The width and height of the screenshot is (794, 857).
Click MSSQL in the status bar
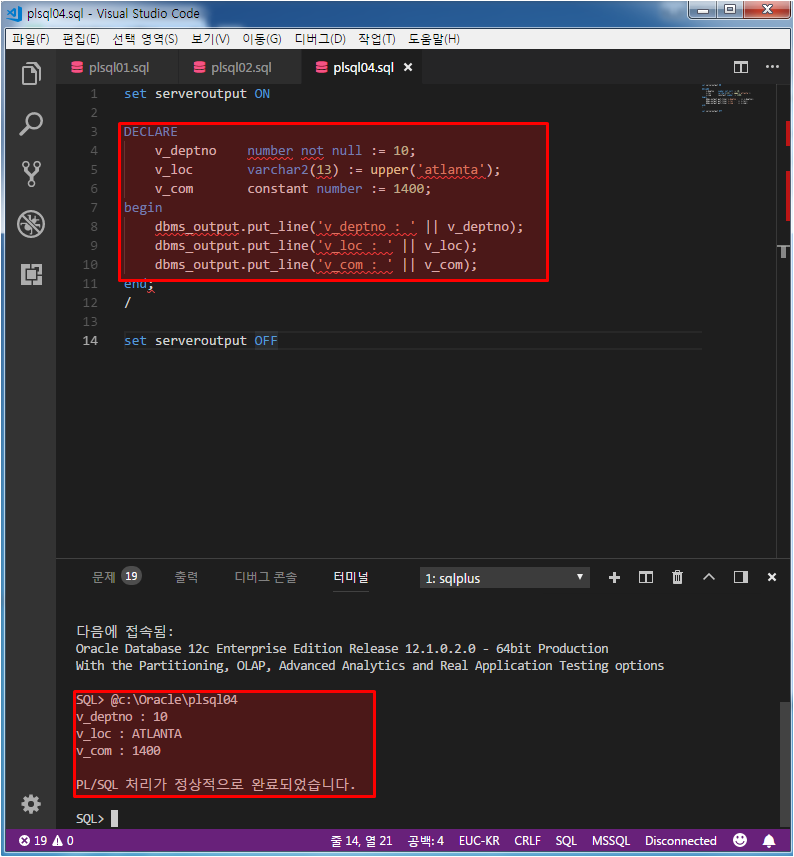coord(611,841)
